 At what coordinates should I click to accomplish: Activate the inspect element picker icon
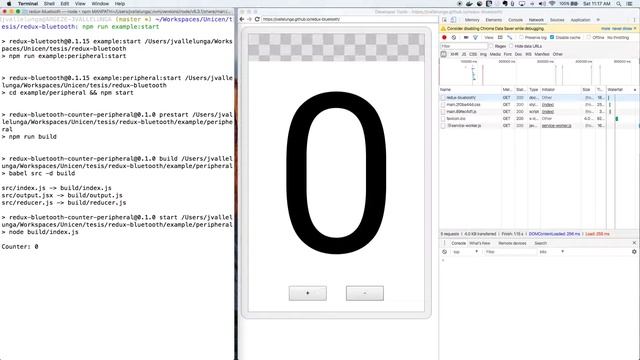coord(444,20)
